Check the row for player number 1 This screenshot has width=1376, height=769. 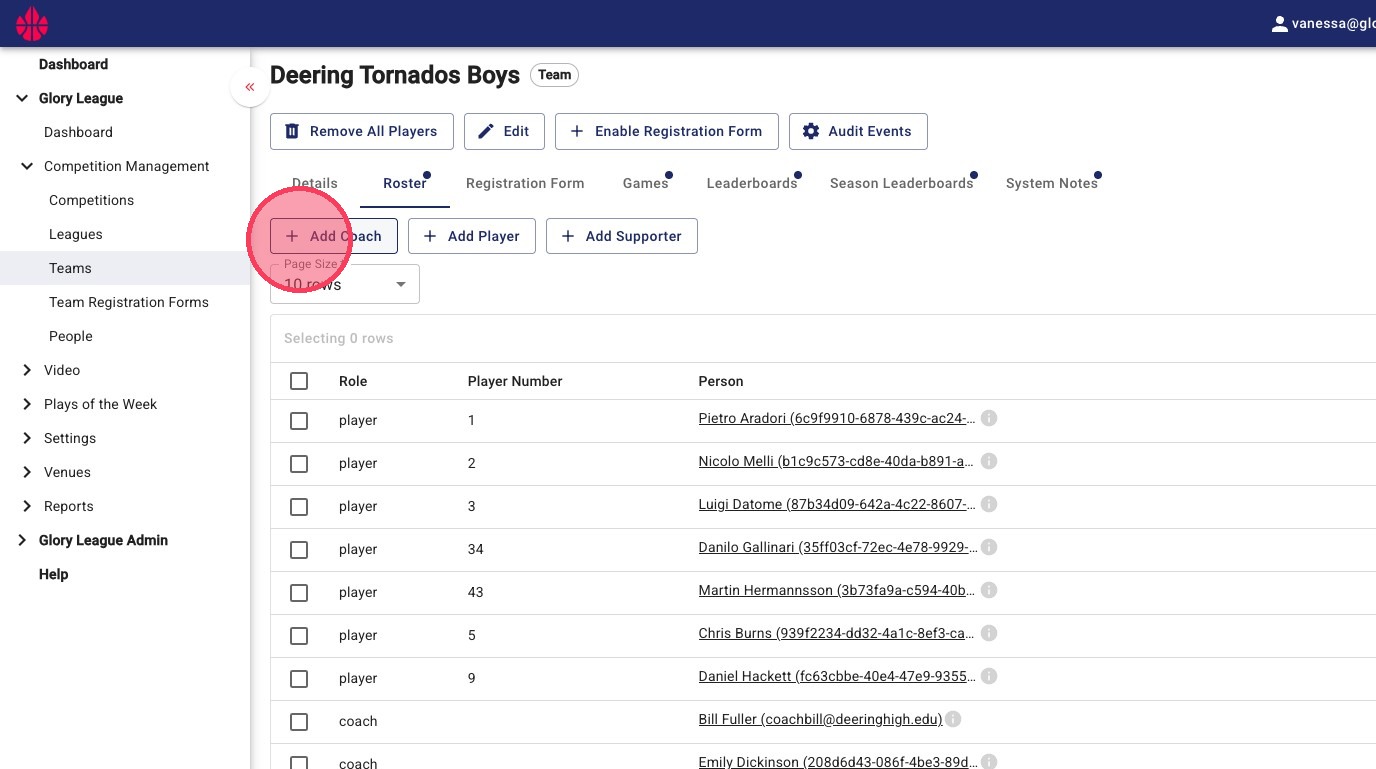click(x=299, y=421)
